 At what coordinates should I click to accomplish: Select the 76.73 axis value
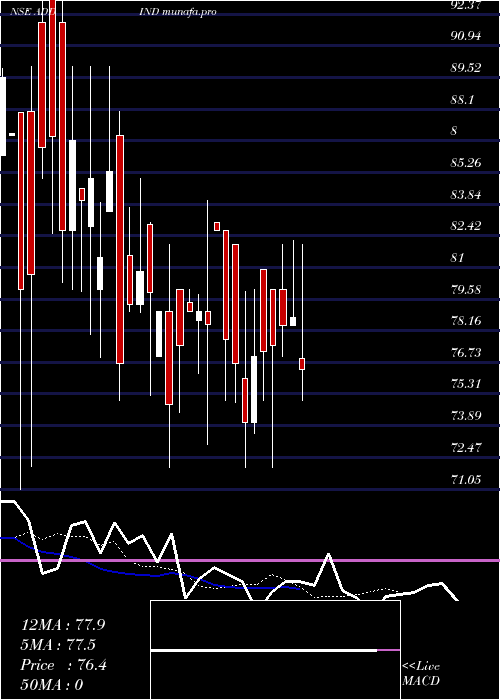click(466, 353)
